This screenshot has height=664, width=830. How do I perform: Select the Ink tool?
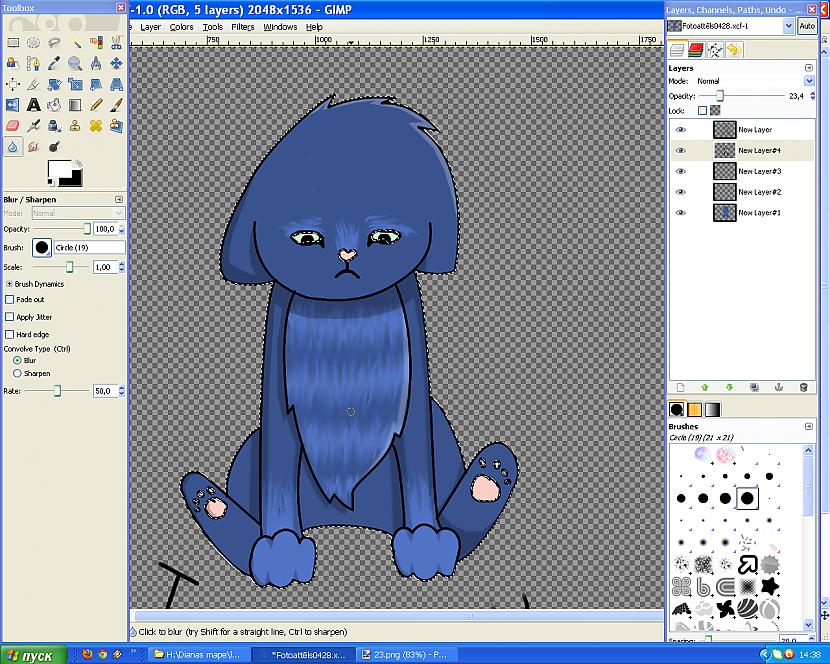(x=54, y=125)
